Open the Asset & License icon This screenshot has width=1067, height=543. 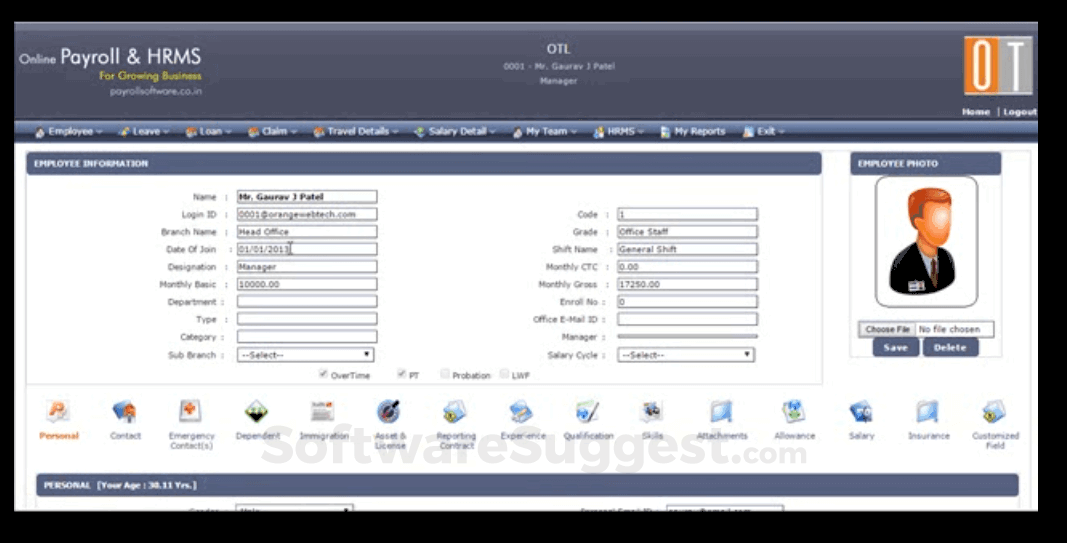pyautogui.click(x=389, y=412)
